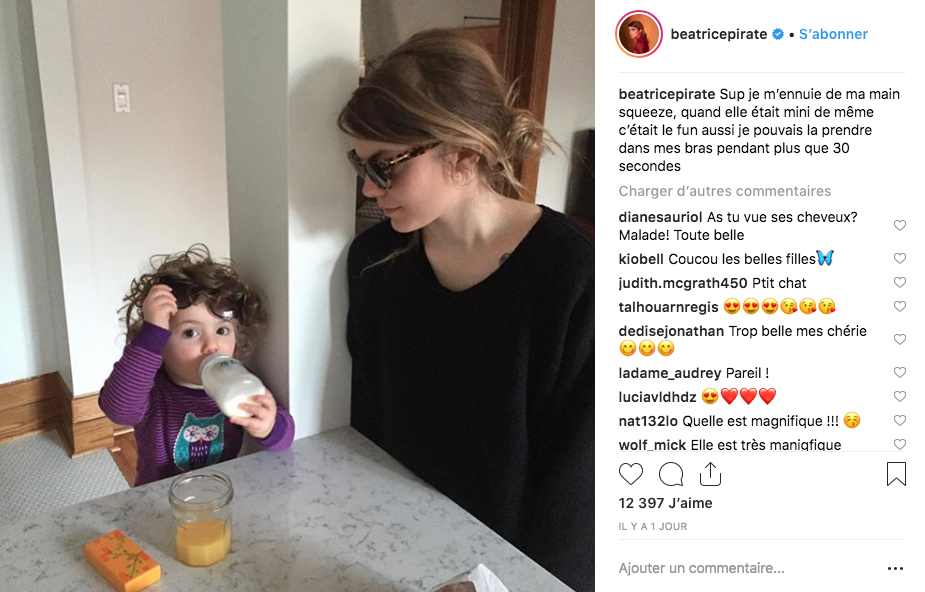
Task: Open beatricepirate profile from header username
Action: [719, 34]
